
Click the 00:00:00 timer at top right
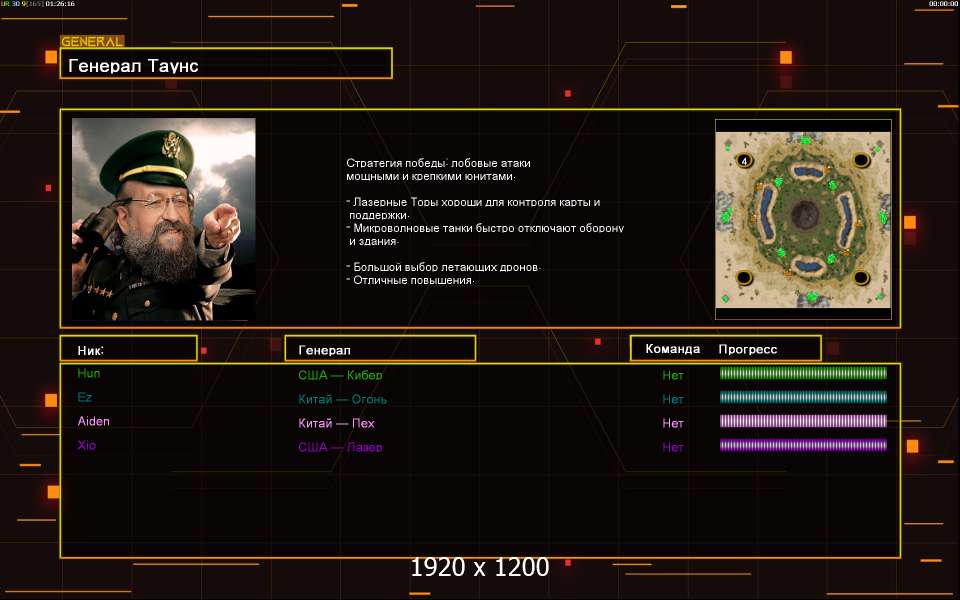pyautogui.click(x=943, y=4)
